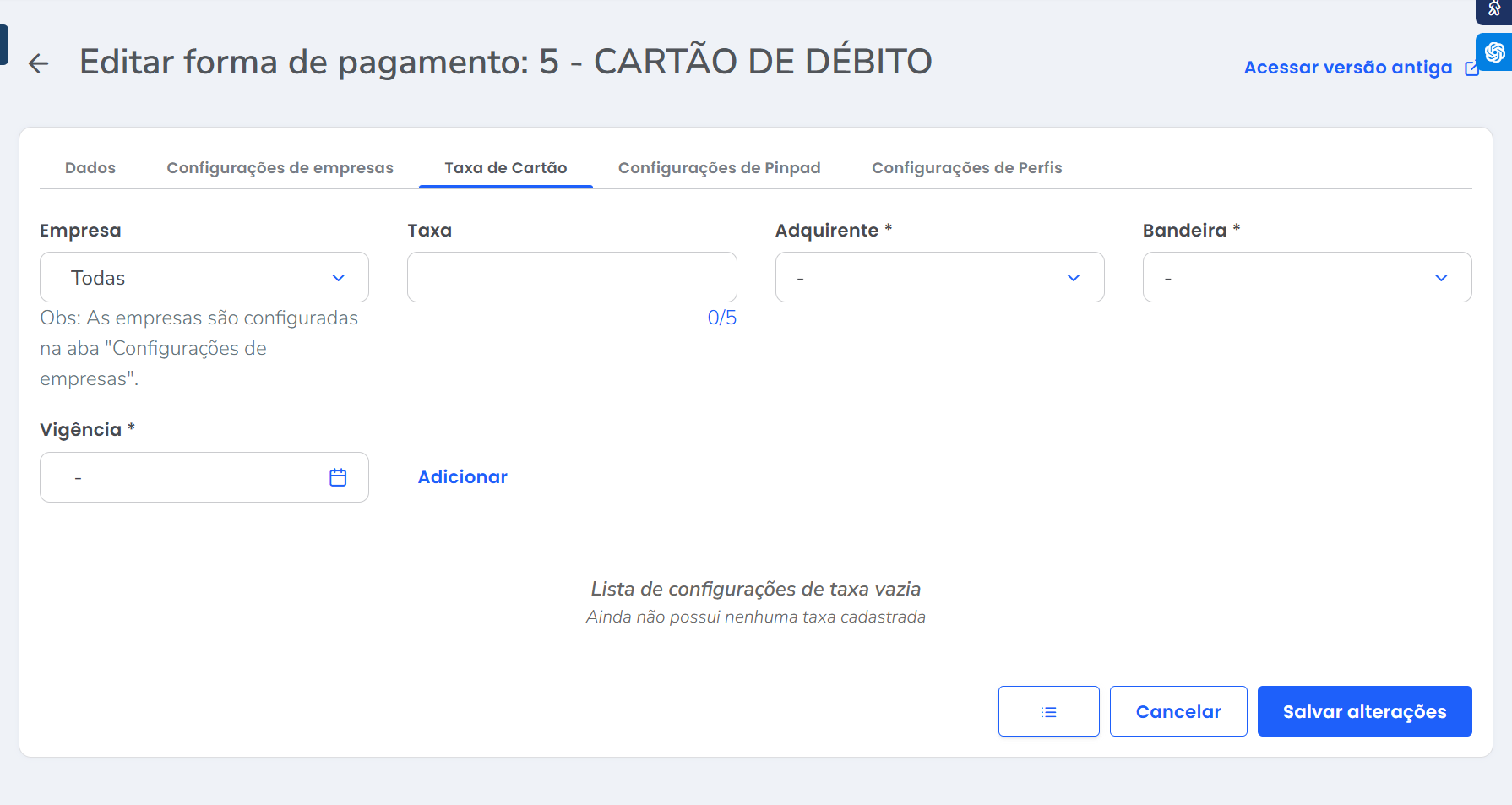Click the calendar icon in Vigência field
This screenshot has width=1512, height=805.
tap(338, 477)
